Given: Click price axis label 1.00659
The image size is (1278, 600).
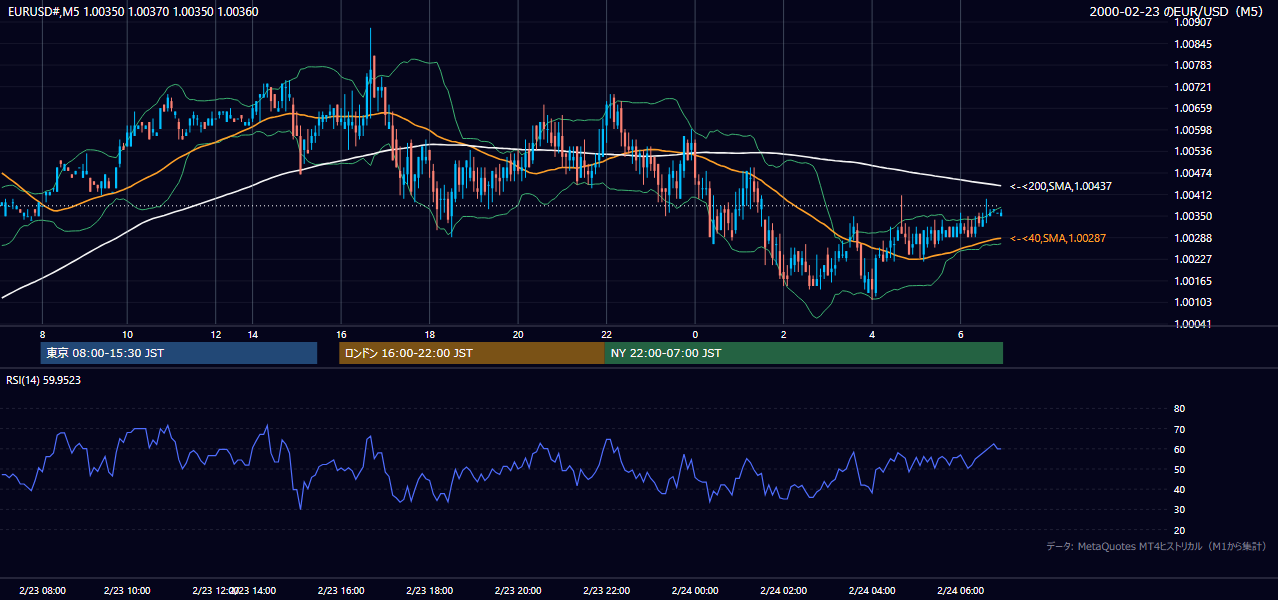Looking at the screenshot, I should click(x=1193, y=108).
